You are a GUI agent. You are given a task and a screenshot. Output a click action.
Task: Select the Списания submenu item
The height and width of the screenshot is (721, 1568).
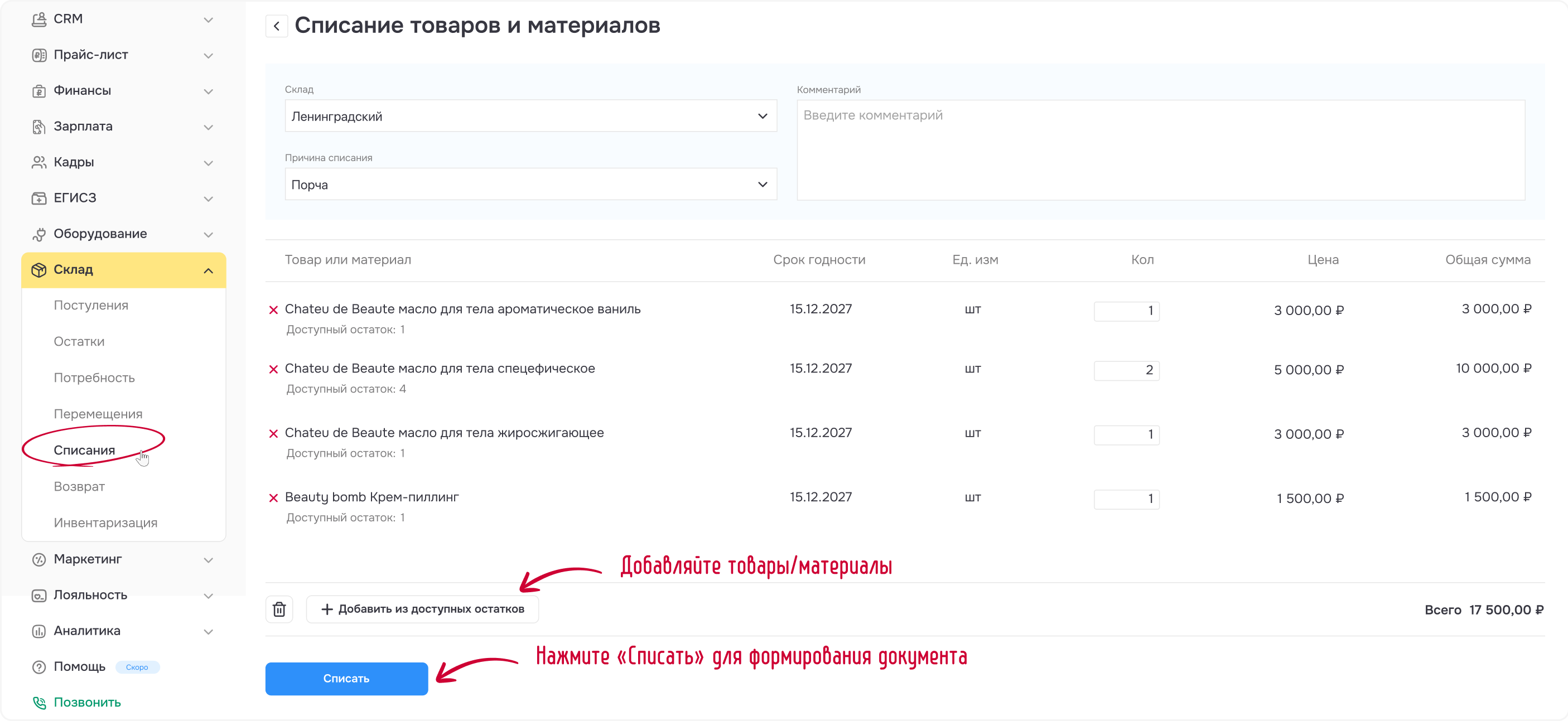coord(84,451)
